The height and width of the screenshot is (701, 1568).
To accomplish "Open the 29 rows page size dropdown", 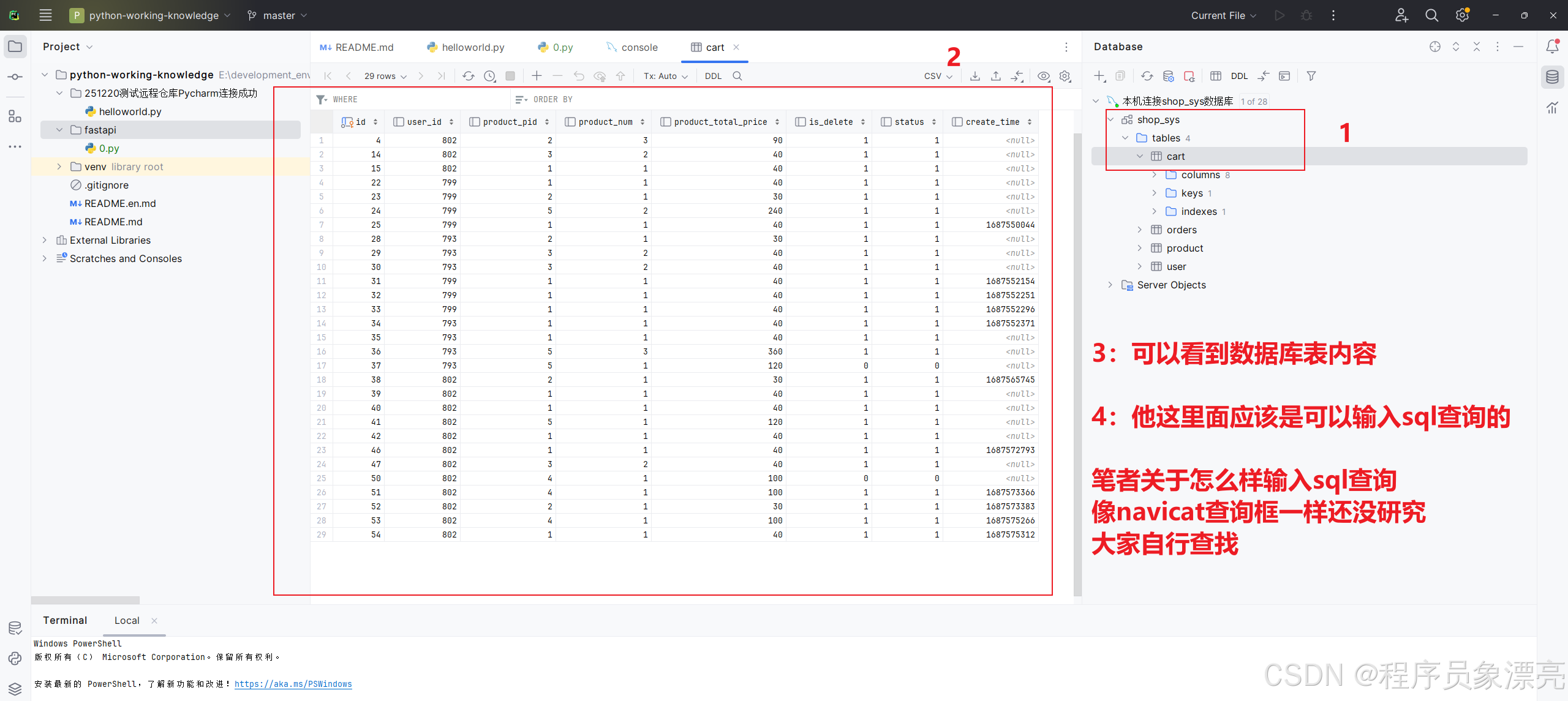I will click(385, 76).
